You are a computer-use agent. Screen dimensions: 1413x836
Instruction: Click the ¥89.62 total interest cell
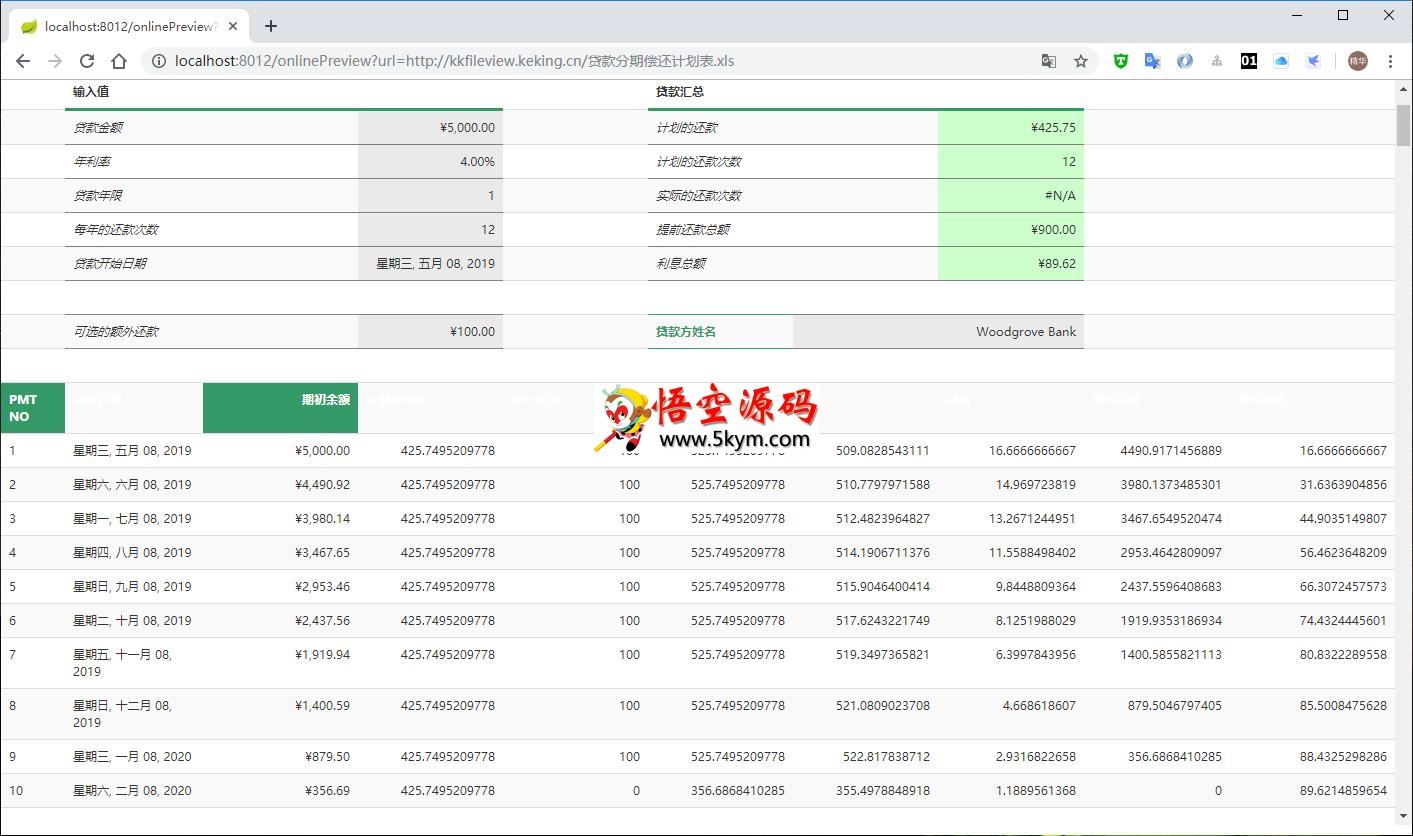click(x=1011, y=263)
